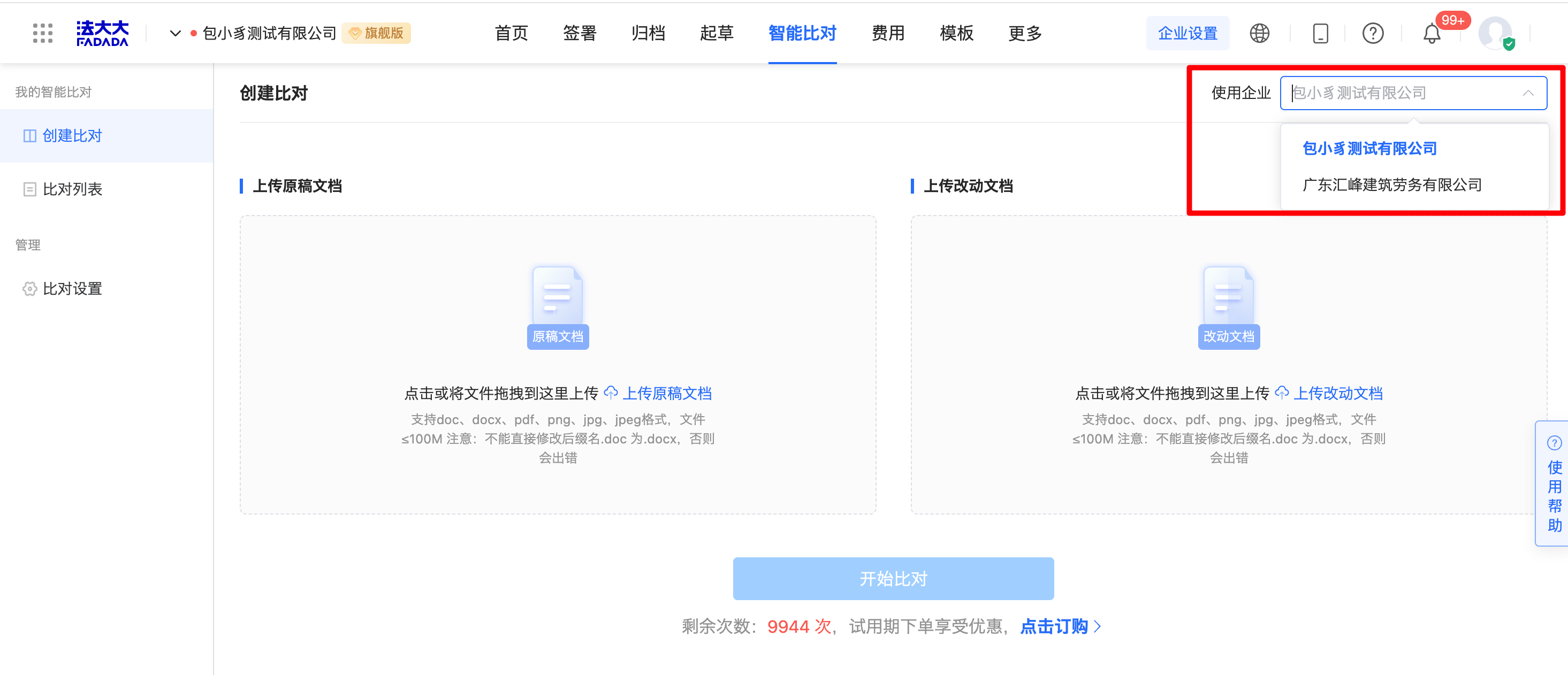Click the mobile phone icon
1568x675 pixels.
click(1320, 33)
